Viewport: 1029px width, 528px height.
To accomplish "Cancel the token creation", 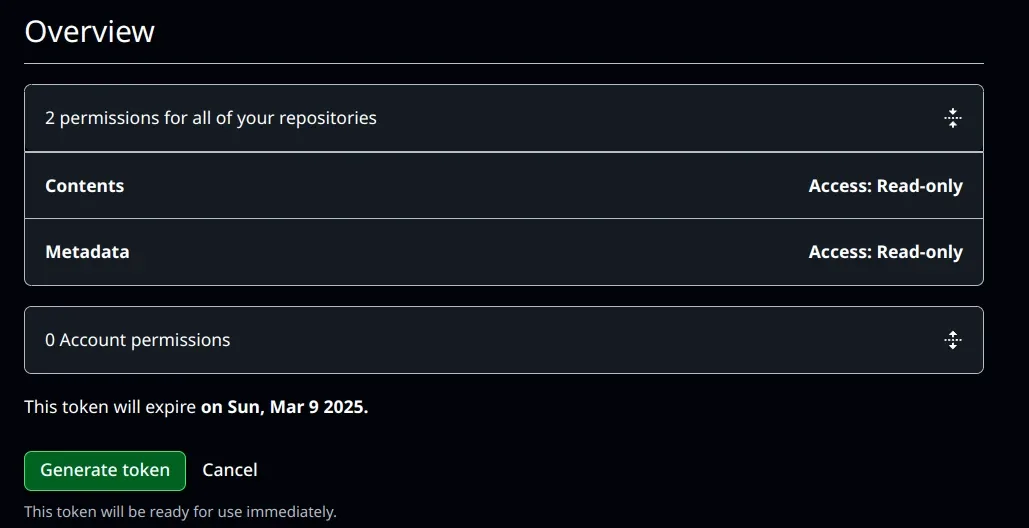I will point(230,470).
